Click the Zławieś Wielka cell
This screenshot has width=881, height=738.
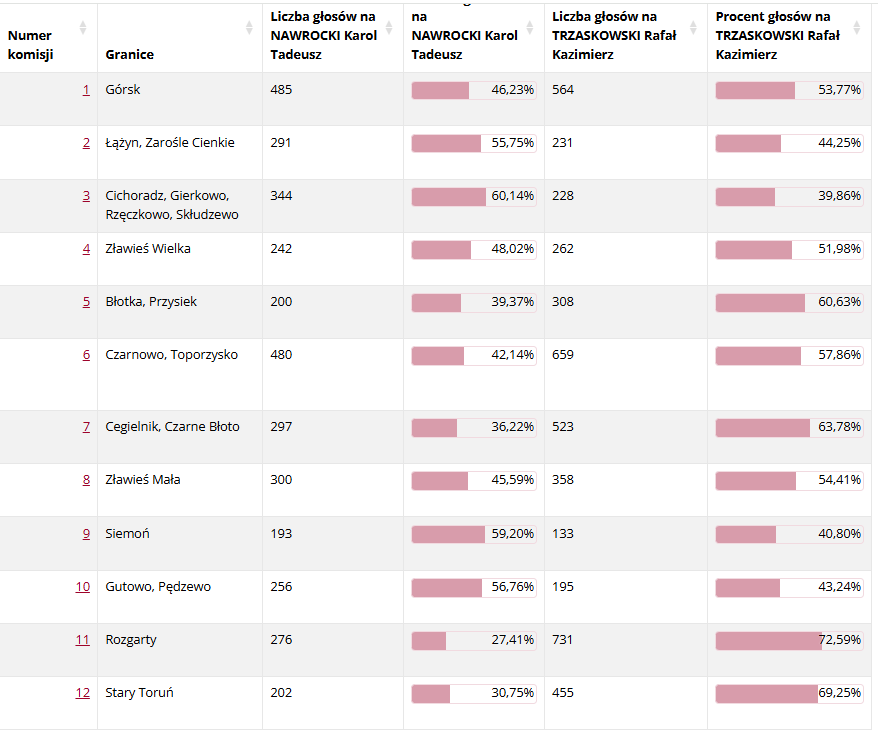pyautogui.click(x=148, y=249)
